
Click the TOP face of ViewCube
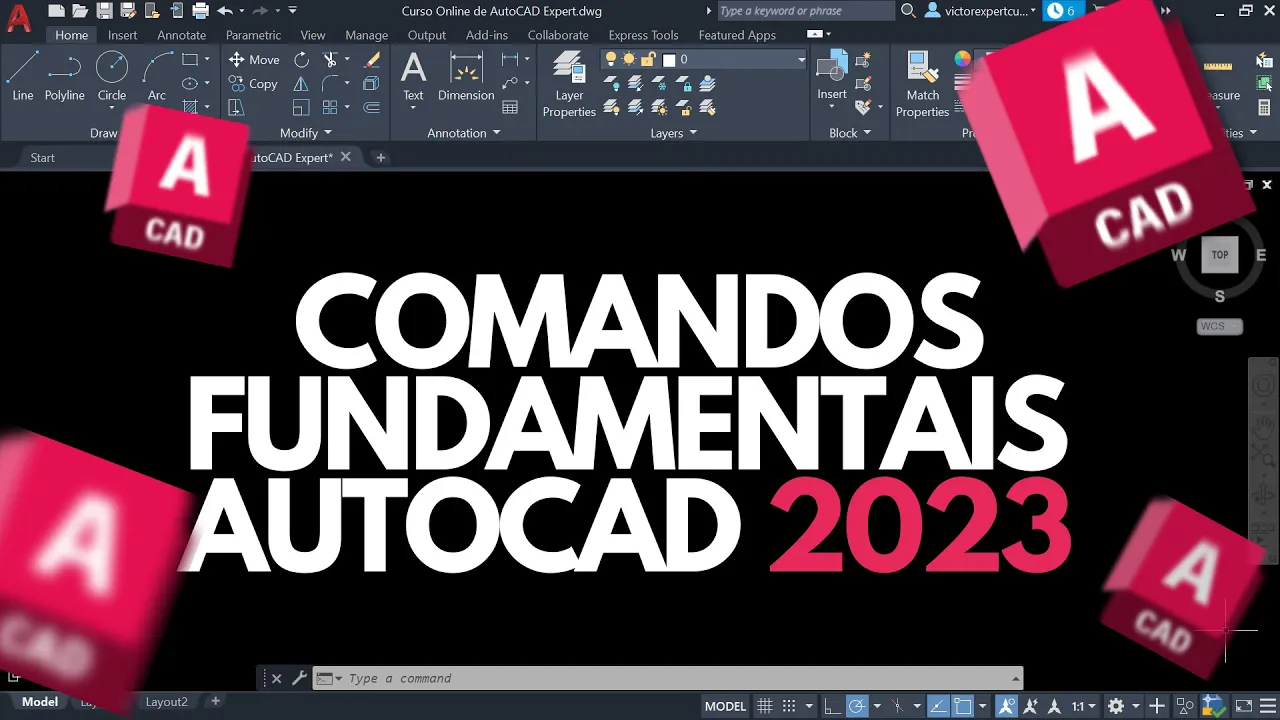[x=1220, y=255]
